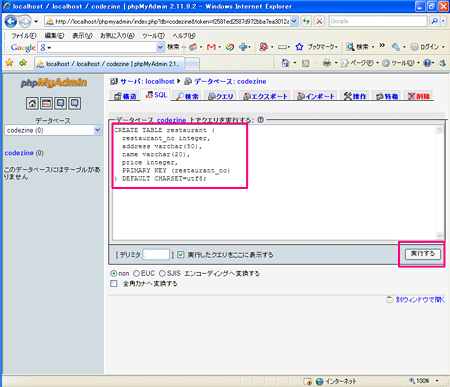Select the SJIS encoding radio button

[162, 273]
